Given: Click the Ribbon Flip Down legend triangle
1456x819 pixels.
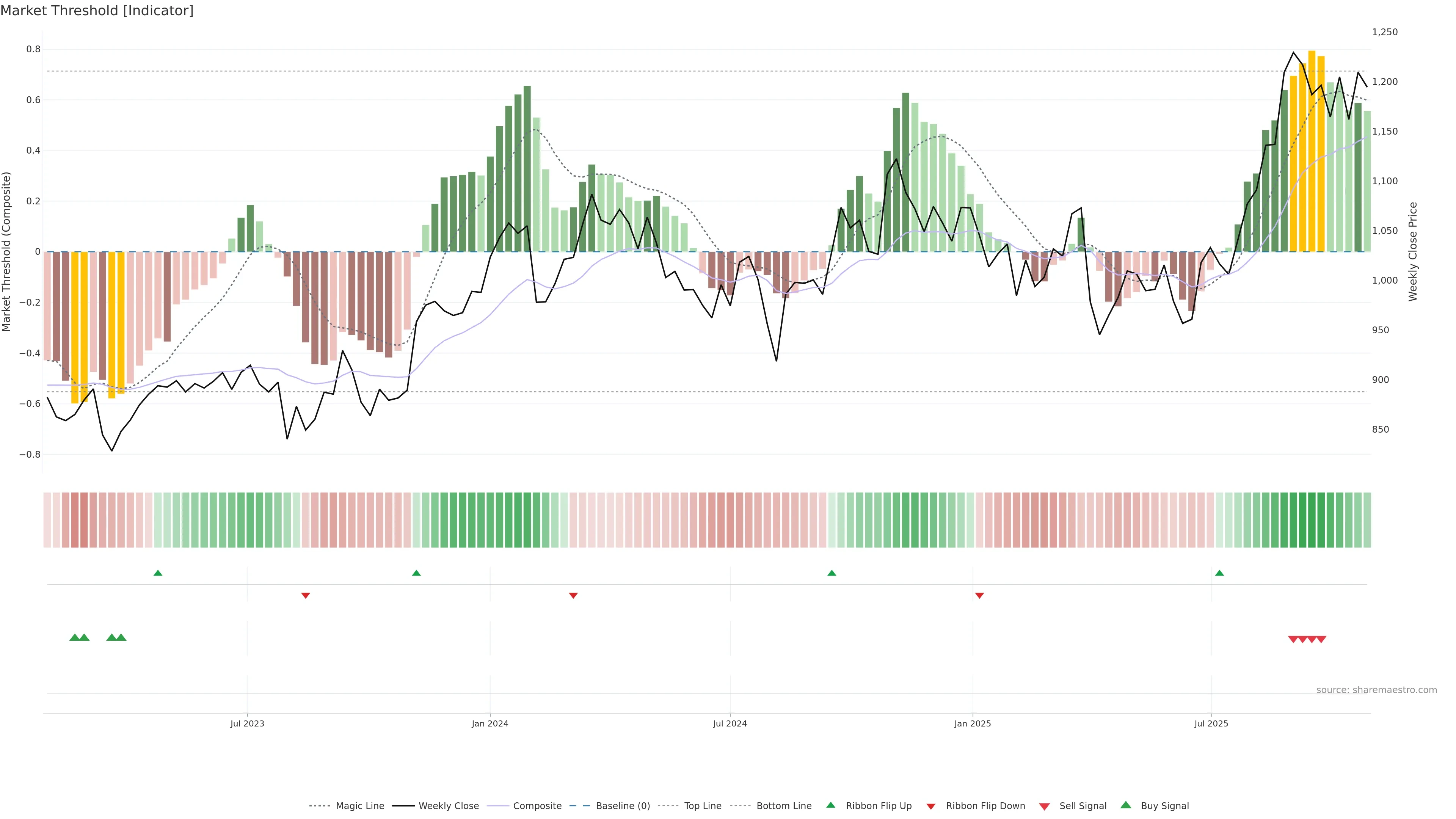Looking at the screenshot, I should pyautogui.click(x=930, y=806).
